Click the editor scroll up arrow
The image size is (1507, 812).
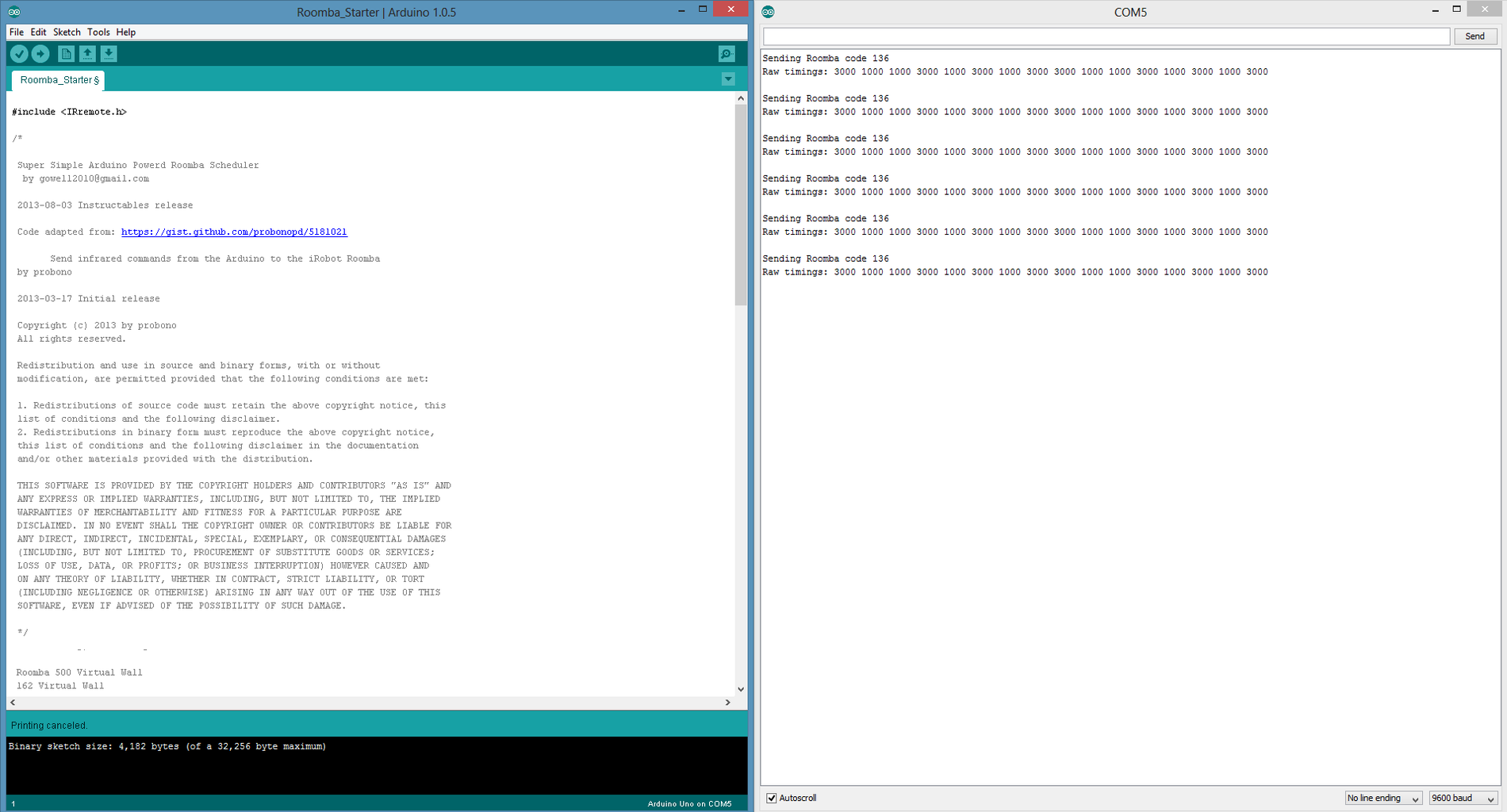click(x=741, y=98)
